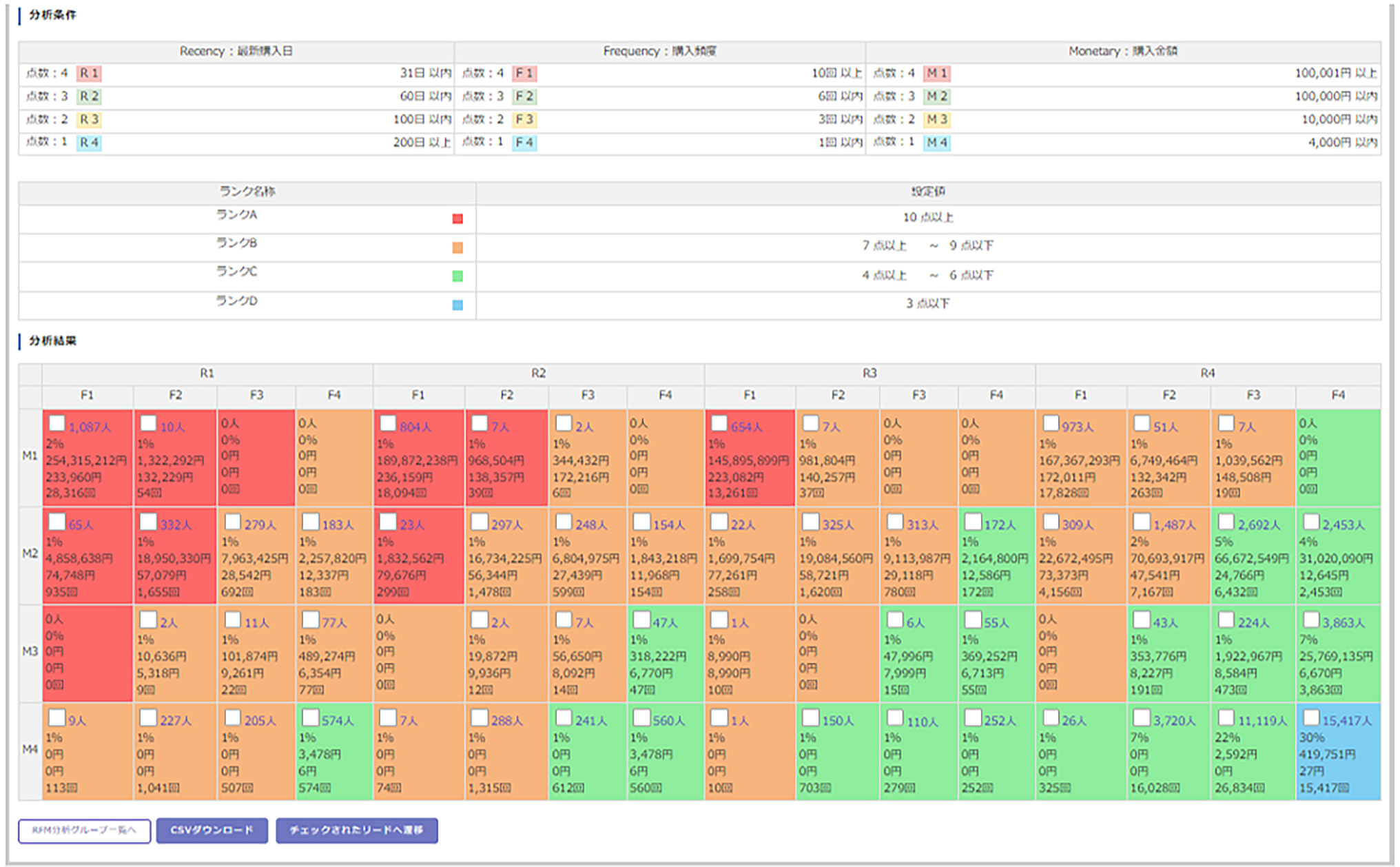
Task: Toggle the checkbox next to 574人
Action: coord(311,717)
